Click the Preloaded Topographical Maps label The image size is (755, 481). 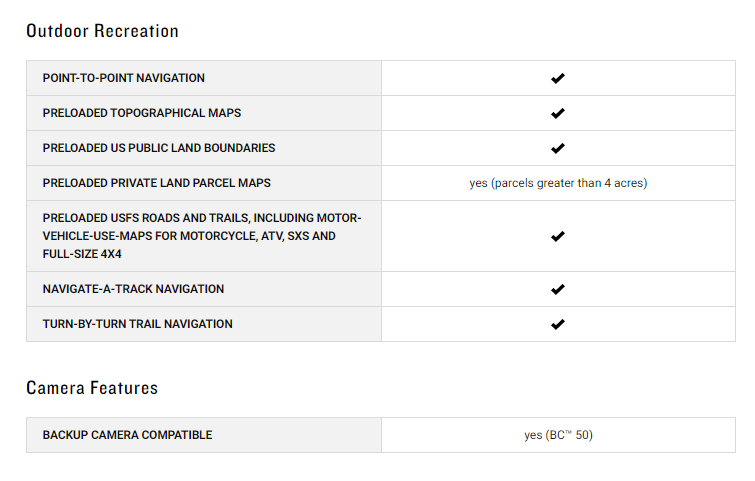pos(142,113)
